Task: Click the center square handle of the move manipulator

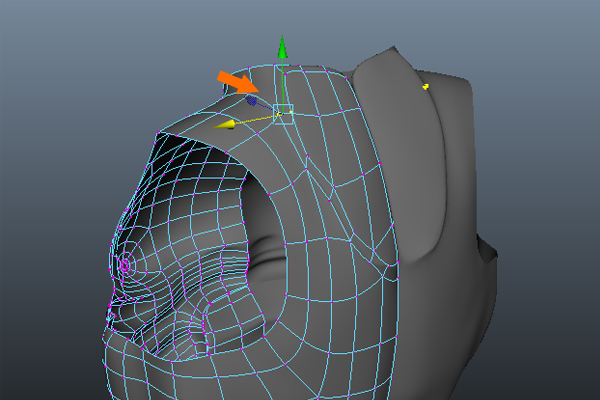Action: 283,114
